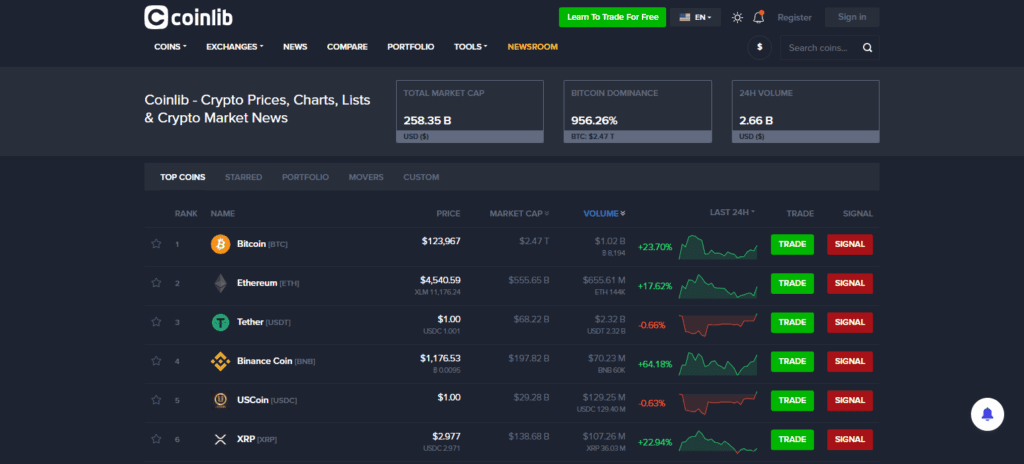Switch to the Movers tab
This screenshot has width=1024, height=464.
tap(366, 177)
